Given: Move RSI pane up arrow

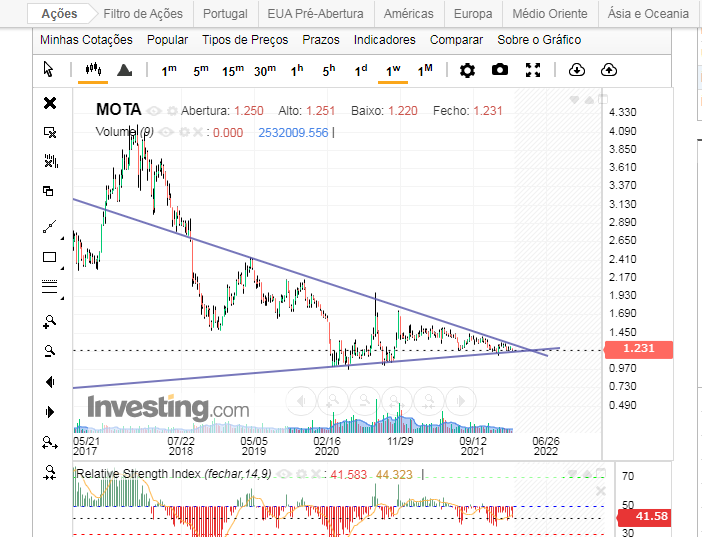Looking at the screenshot, I should tap(588, 473).
